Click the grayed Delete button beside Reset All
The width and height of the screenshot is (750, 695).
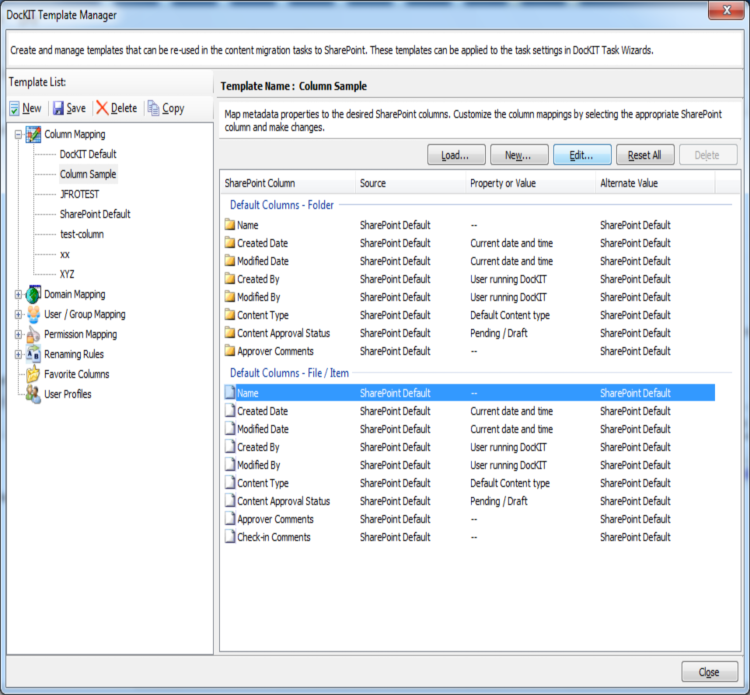coord(708,155)
